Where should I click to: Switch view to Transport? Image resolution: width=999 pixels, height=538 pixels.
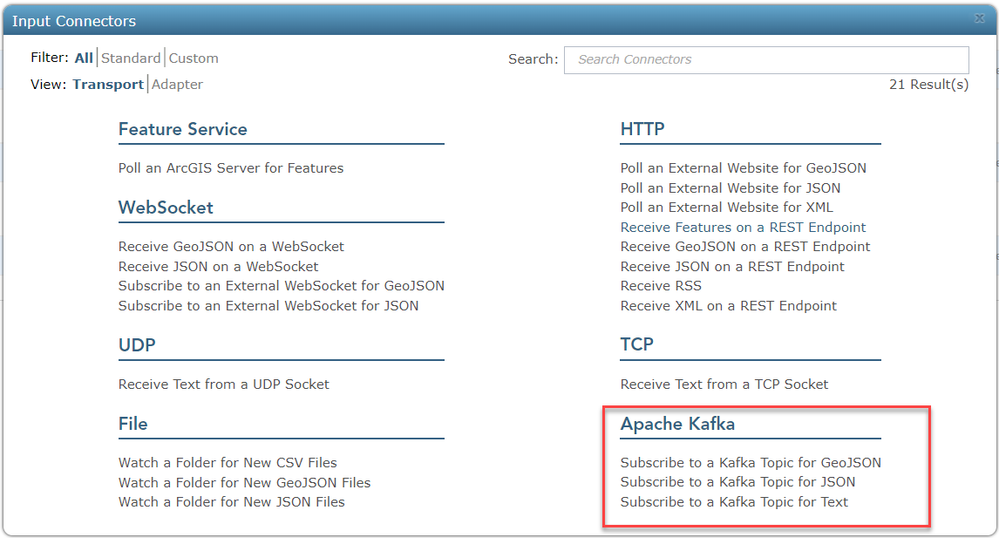coord(108,85)
